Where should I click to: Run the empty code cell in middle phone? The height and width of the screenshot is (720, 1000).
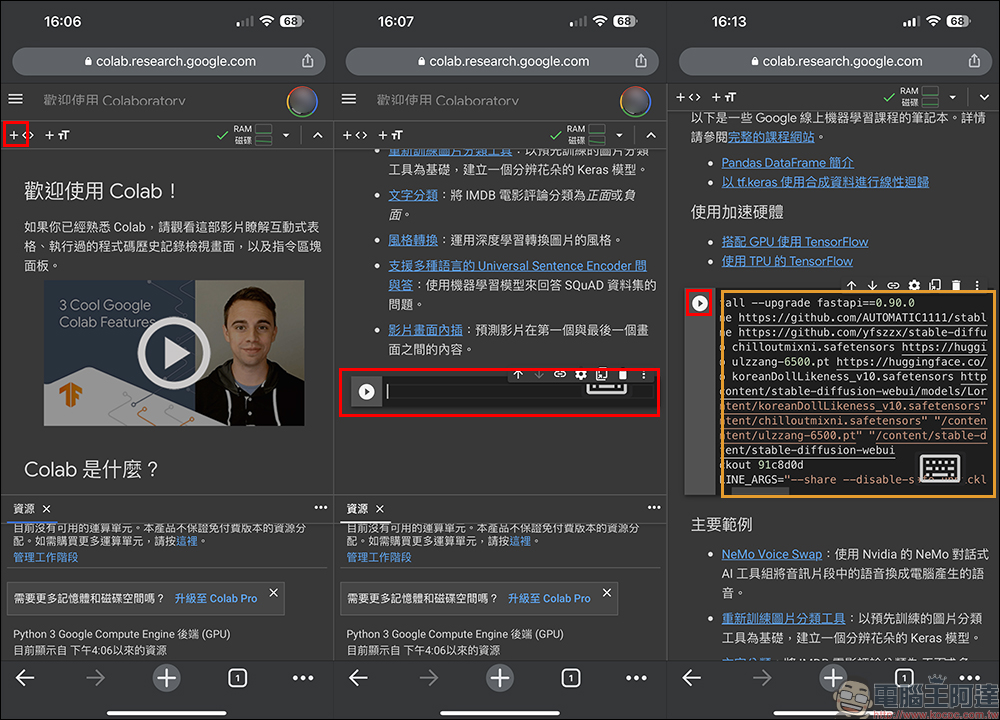(367, 391)
